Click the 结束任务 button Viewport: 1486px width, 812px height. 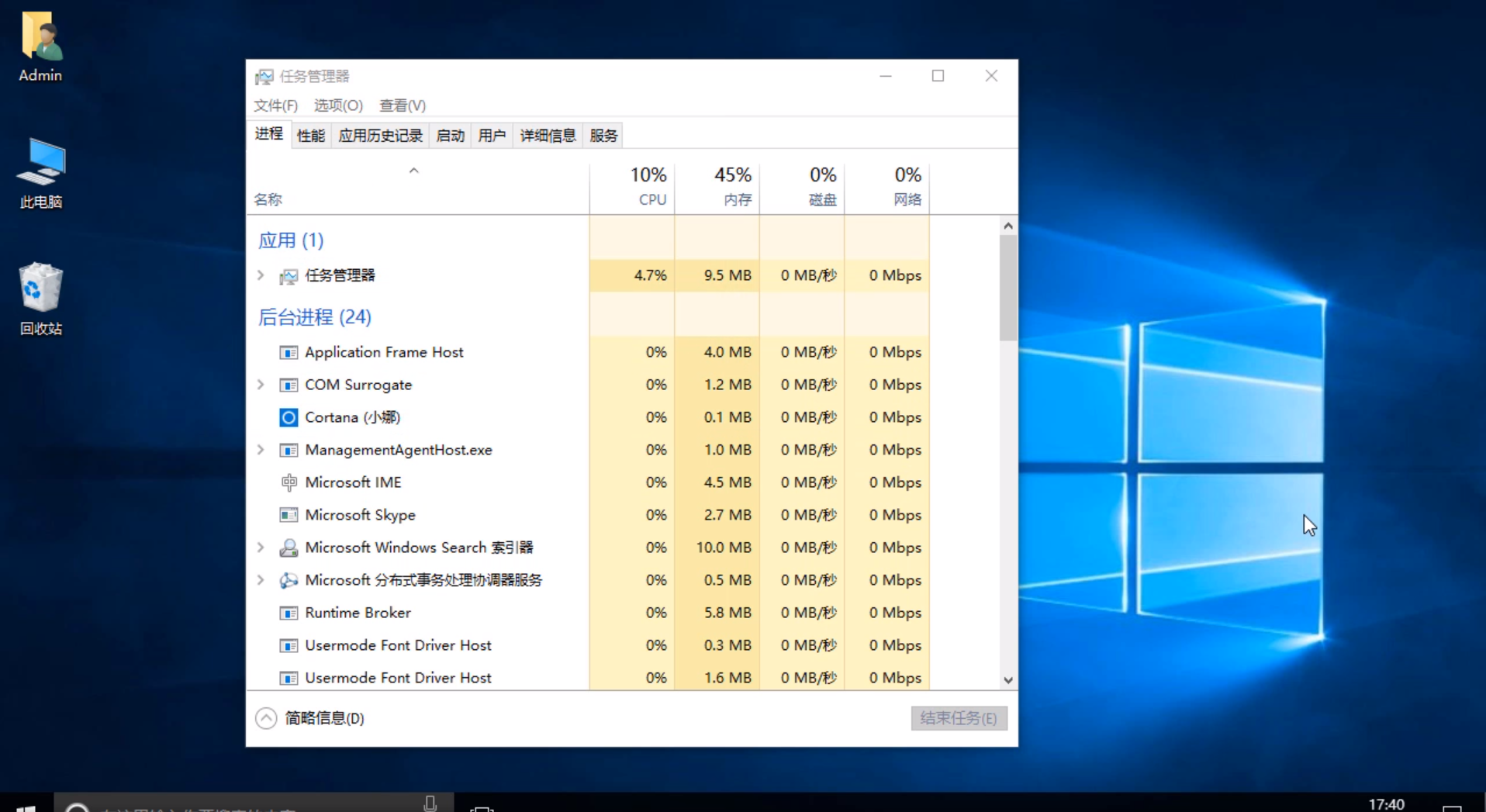point(959,718)
